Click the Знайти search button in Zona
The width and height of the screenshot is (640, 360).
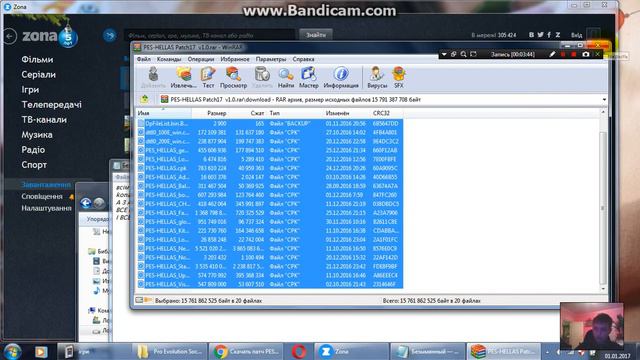coord(316,35)
